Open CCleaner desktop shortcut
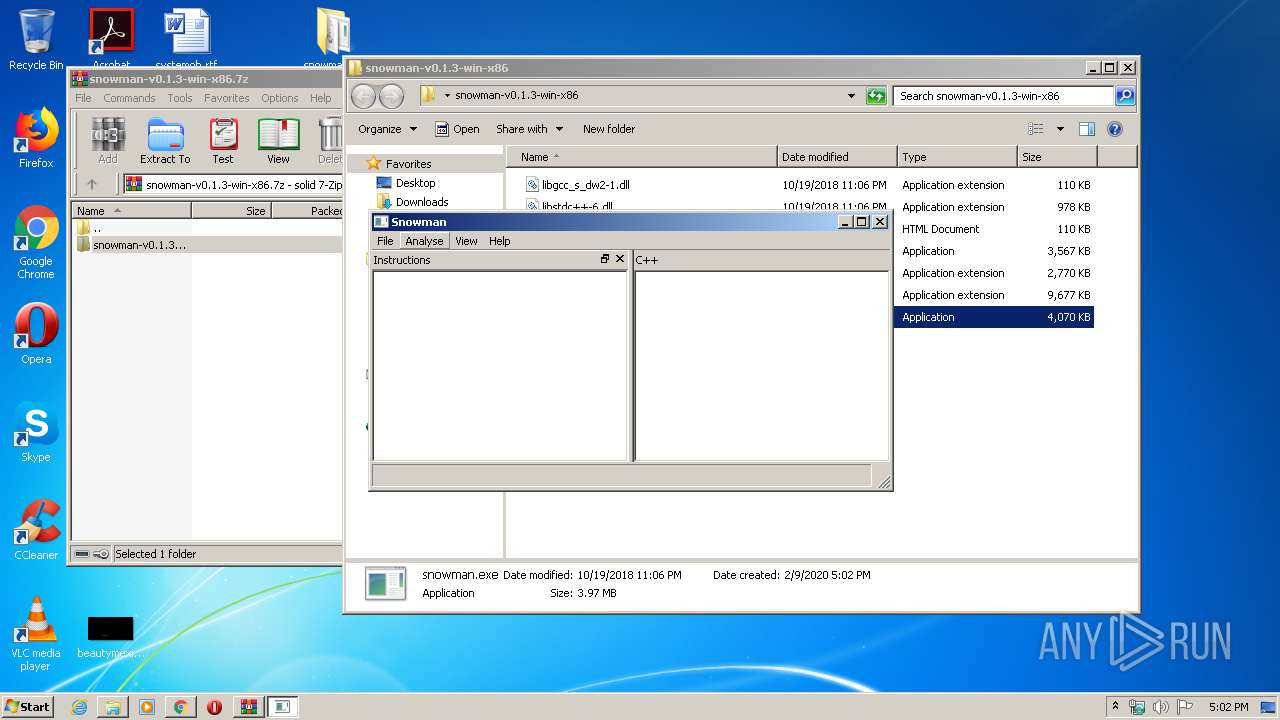The width and height of the screenshot is (1280, 720). pyautogui.click(x=36, y=530)
